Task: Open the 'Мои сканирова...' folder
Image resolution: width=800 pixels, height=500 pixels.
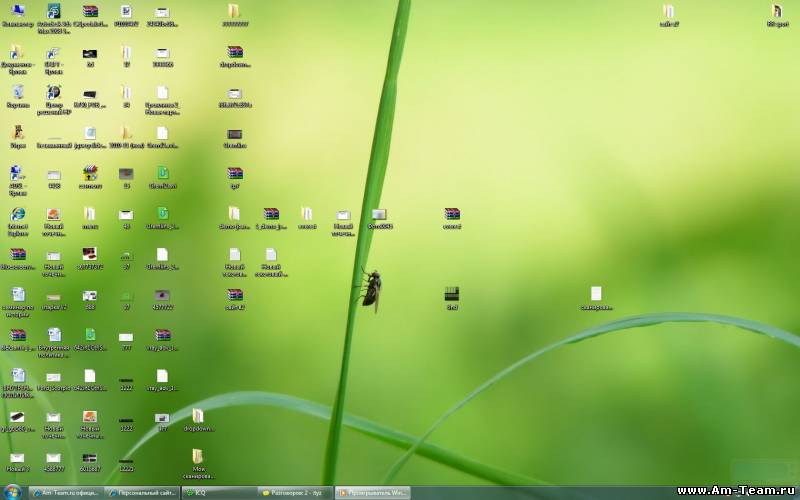Action: 198,463
